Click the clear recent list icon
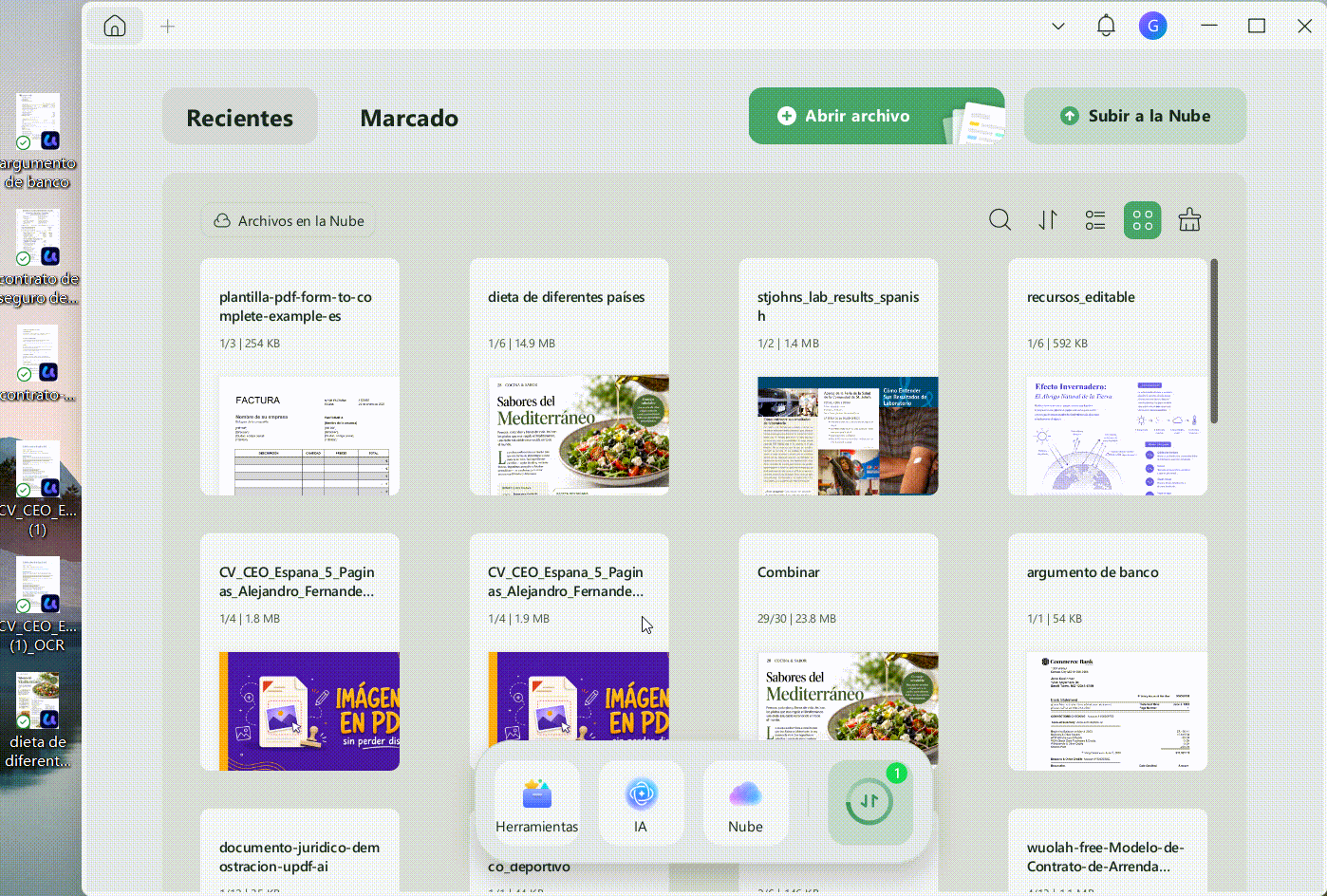Viewport: 1327px width, 896px height. click(x=1189, y=220)
